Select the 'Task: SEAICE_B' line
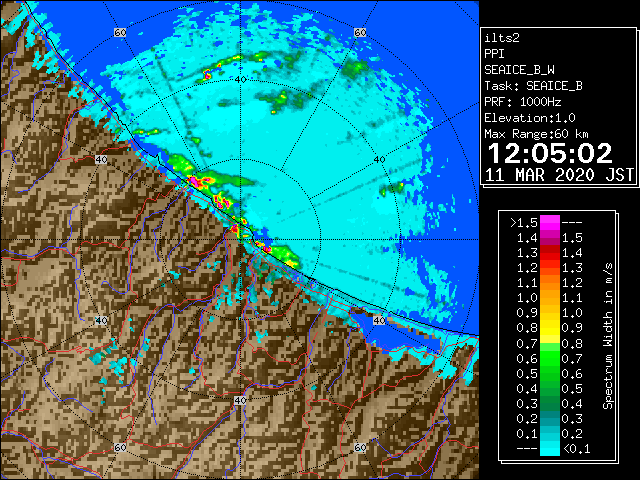The height and width of the screenshot is (480, 640). (x=533, y=86)
